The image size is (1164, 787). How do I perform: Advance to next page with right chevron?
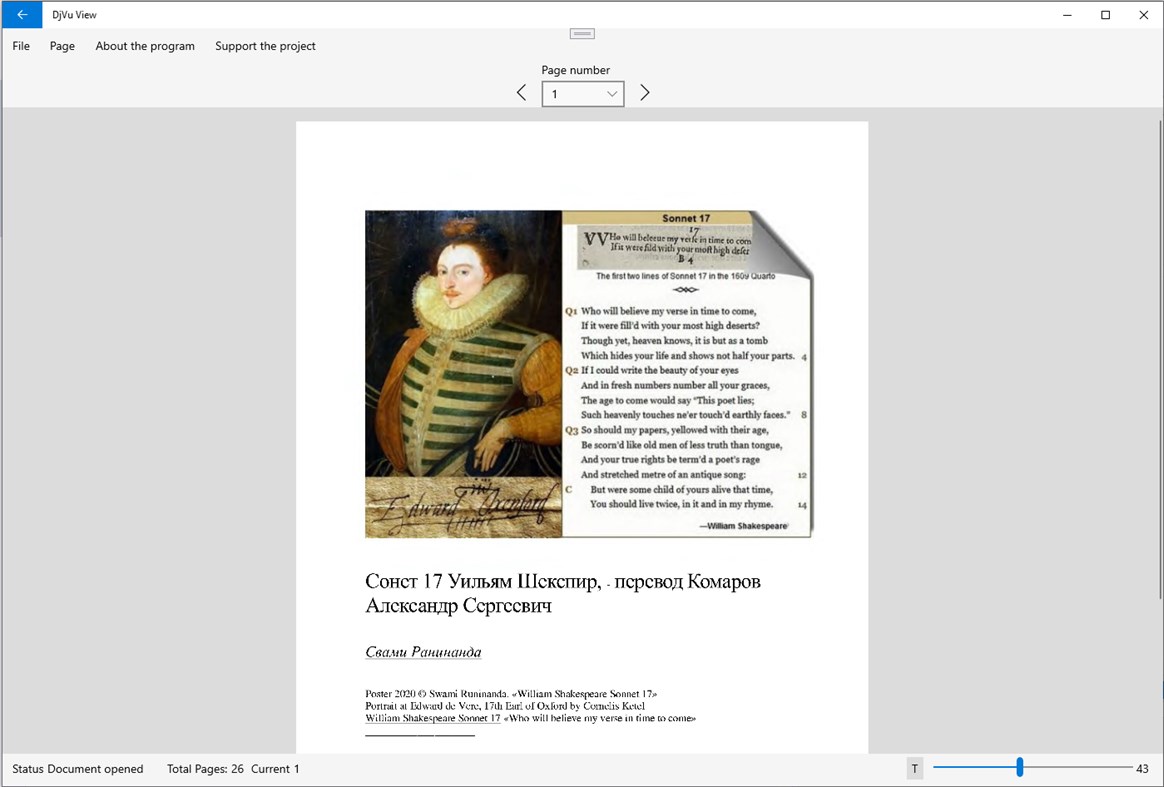point(645,93)
